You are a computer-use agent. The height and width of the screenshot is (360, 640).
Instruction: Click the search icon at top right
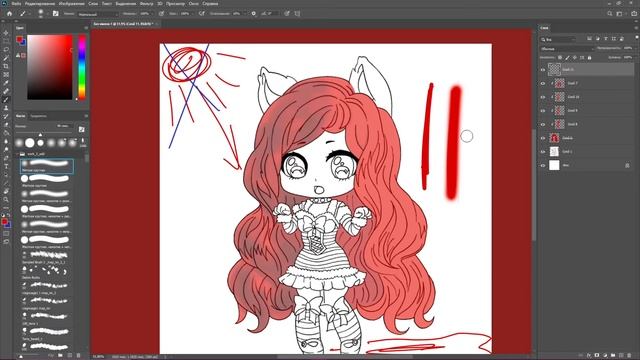click(610, 13)
